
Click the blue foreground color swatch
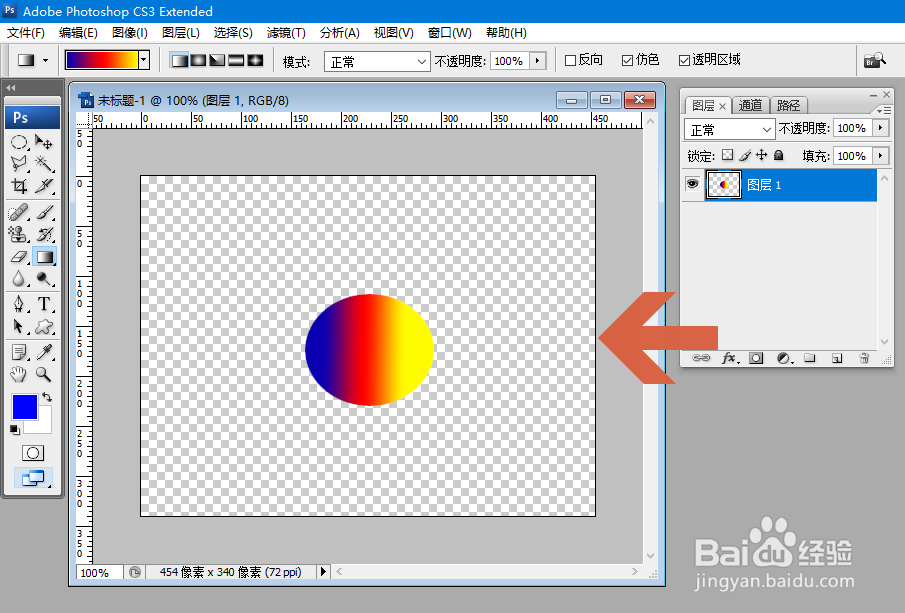pos(25,405)
